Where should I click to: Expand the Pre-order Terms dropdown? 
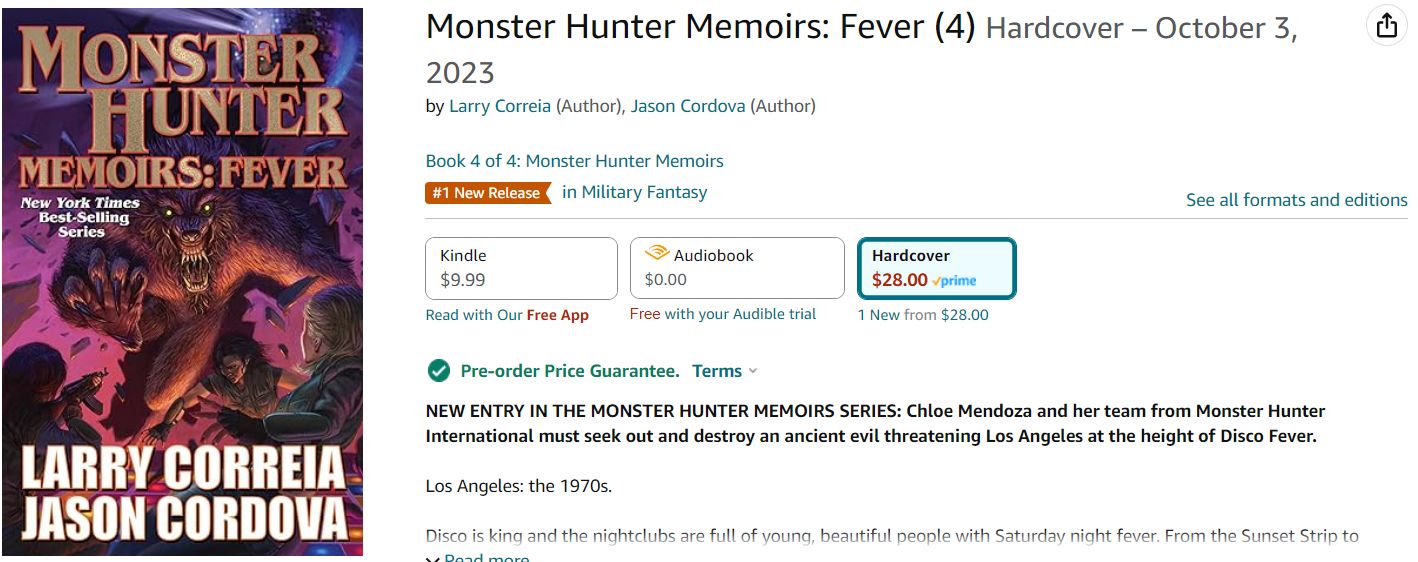(x=725, y=371)
